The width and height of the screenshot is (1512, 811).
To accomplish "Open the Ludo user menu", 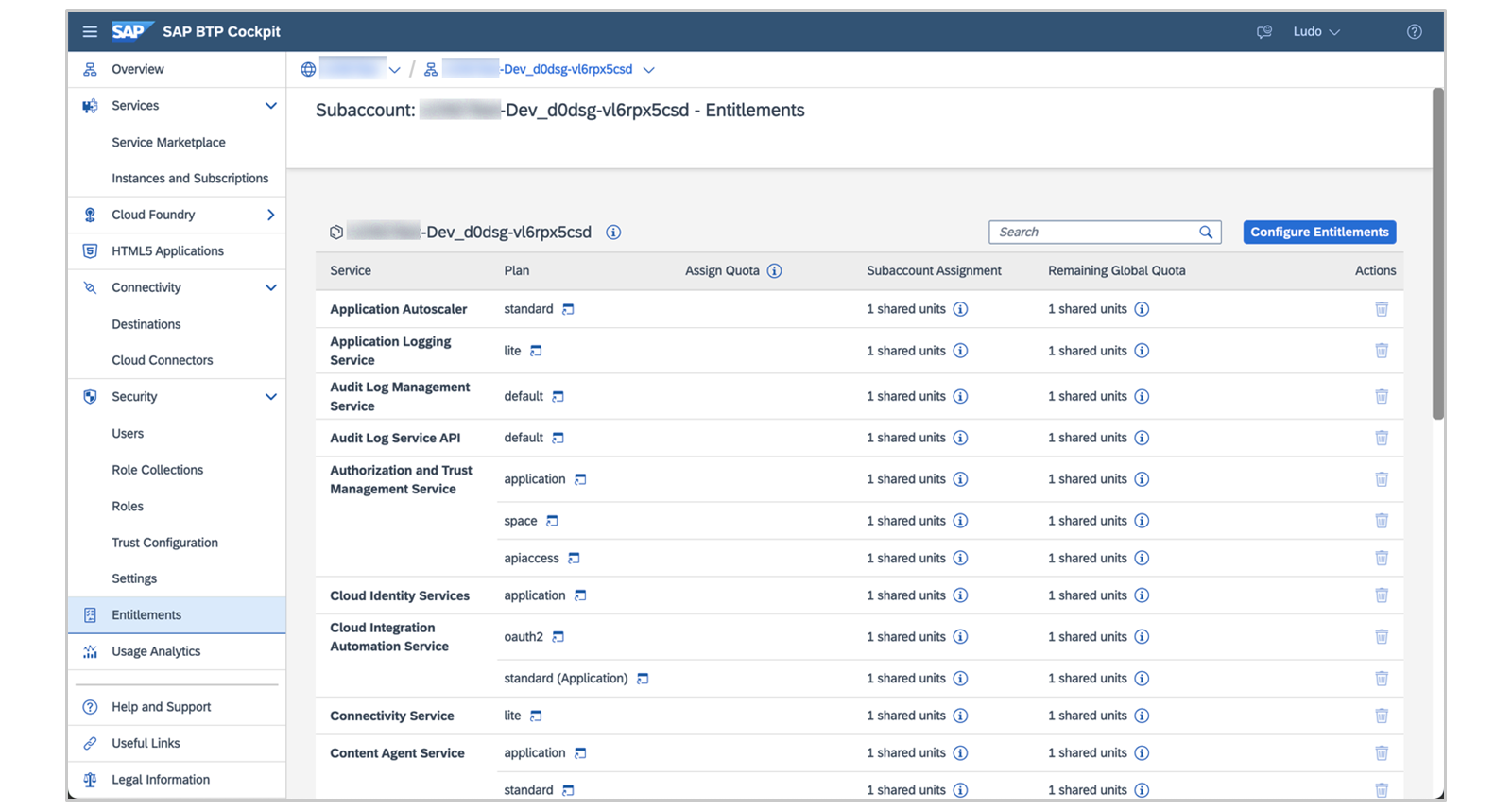I will pyautogui.click(x=1316, y=31).
